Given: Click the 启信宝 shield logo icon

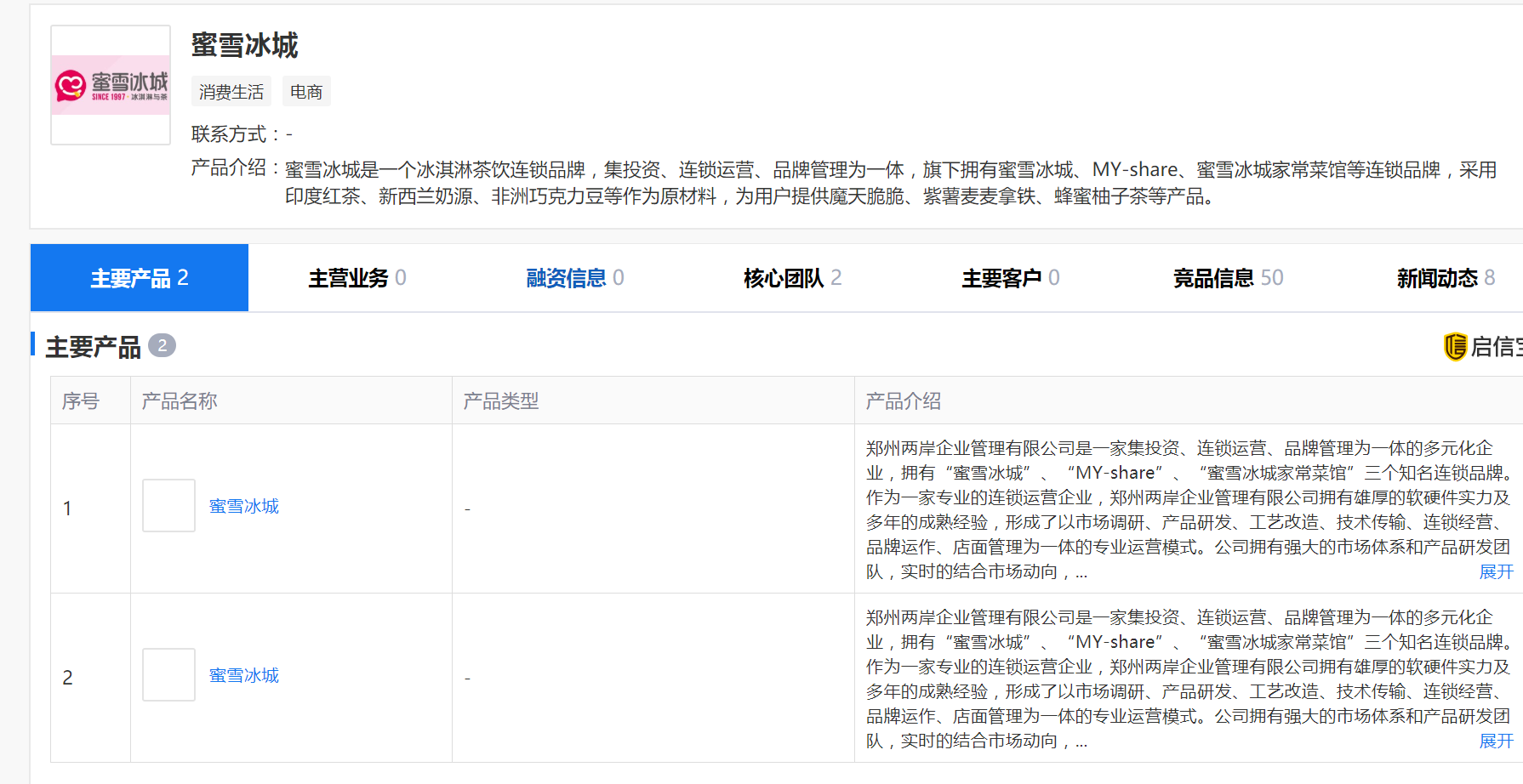Looking at the screenshot, I should (1455, 347).
